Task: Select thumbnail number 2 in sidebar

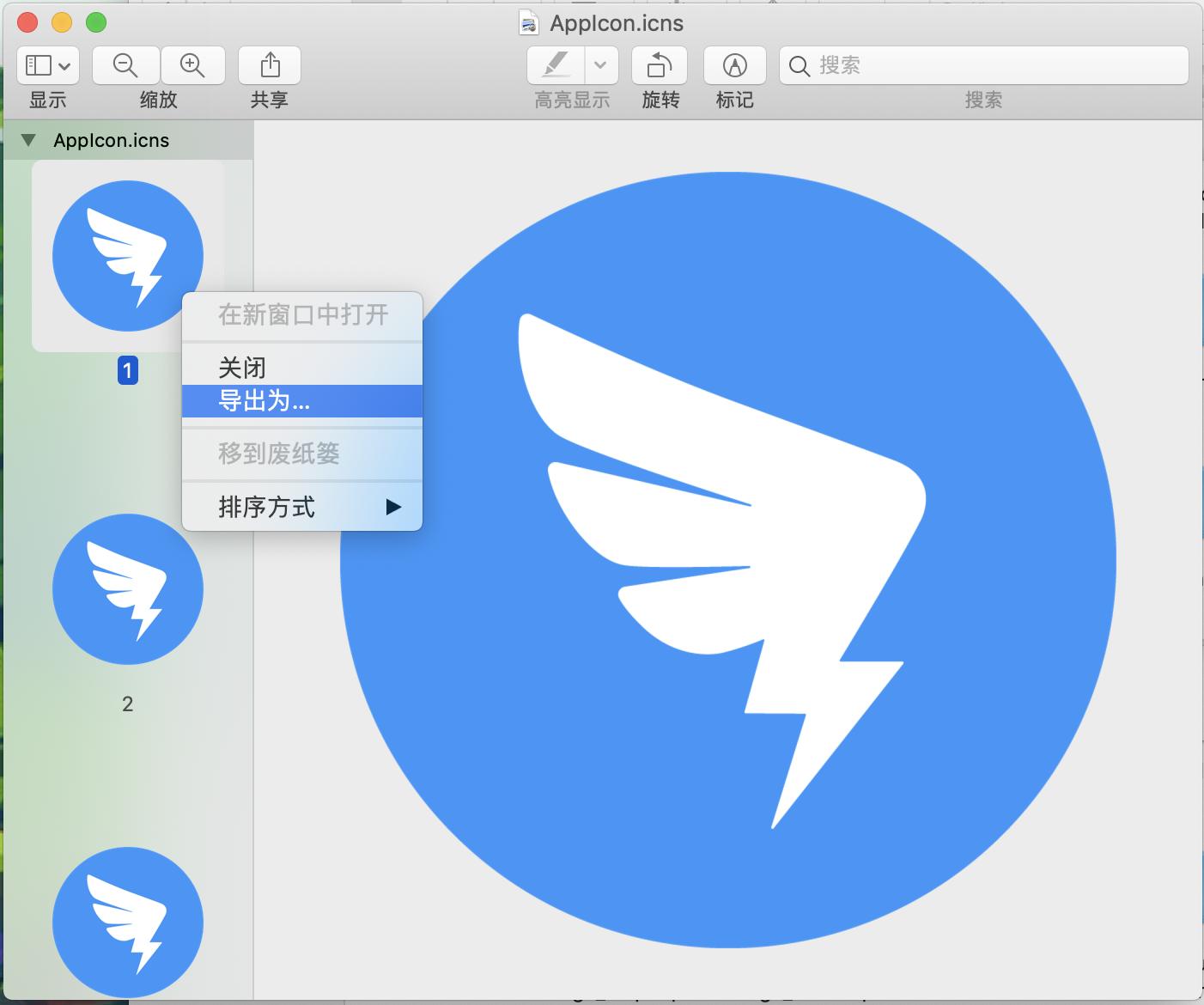Action: click(128, 589)
